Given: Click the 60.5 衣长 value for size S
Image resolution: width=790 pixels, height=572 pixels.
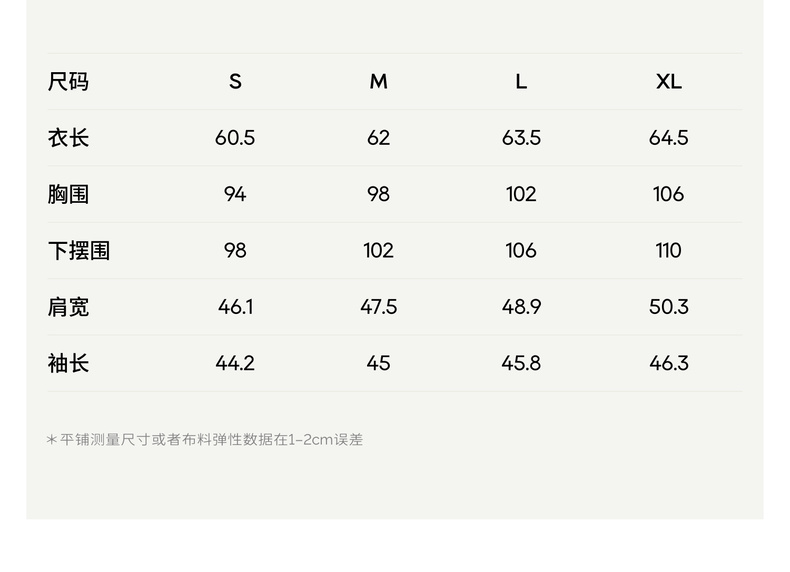Looking at the screenshot, I should coord(235,138).
